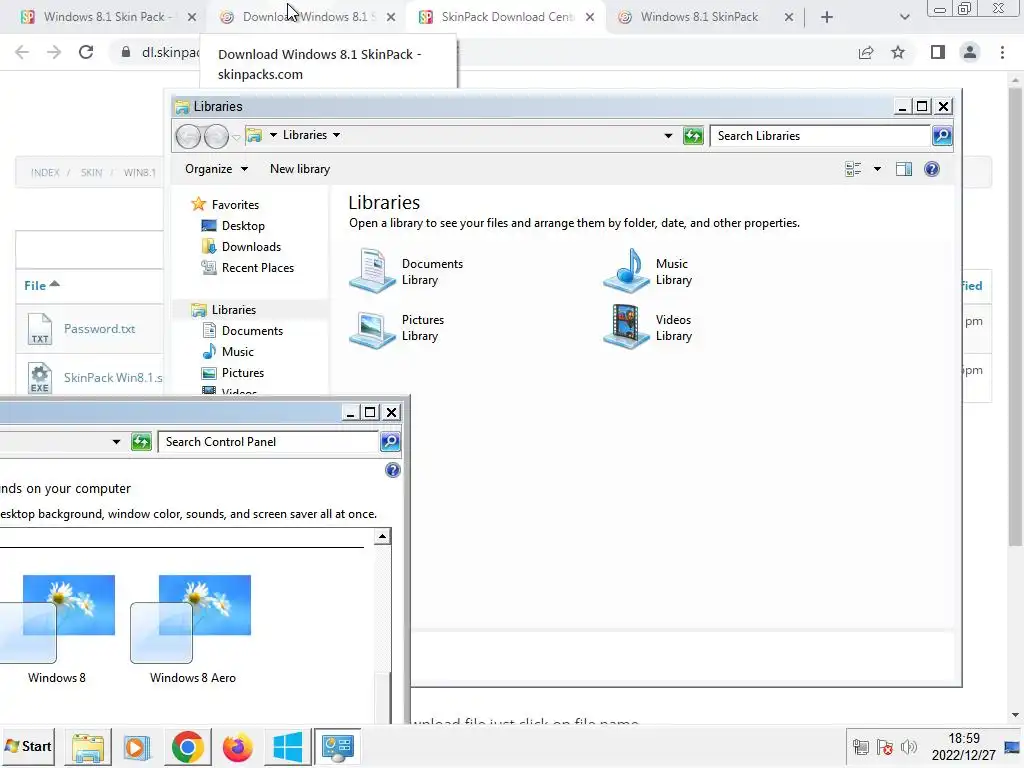The image size is (1024, 768).
Task: Open the Pictures Library icon
Action: [x=372, y=328]
